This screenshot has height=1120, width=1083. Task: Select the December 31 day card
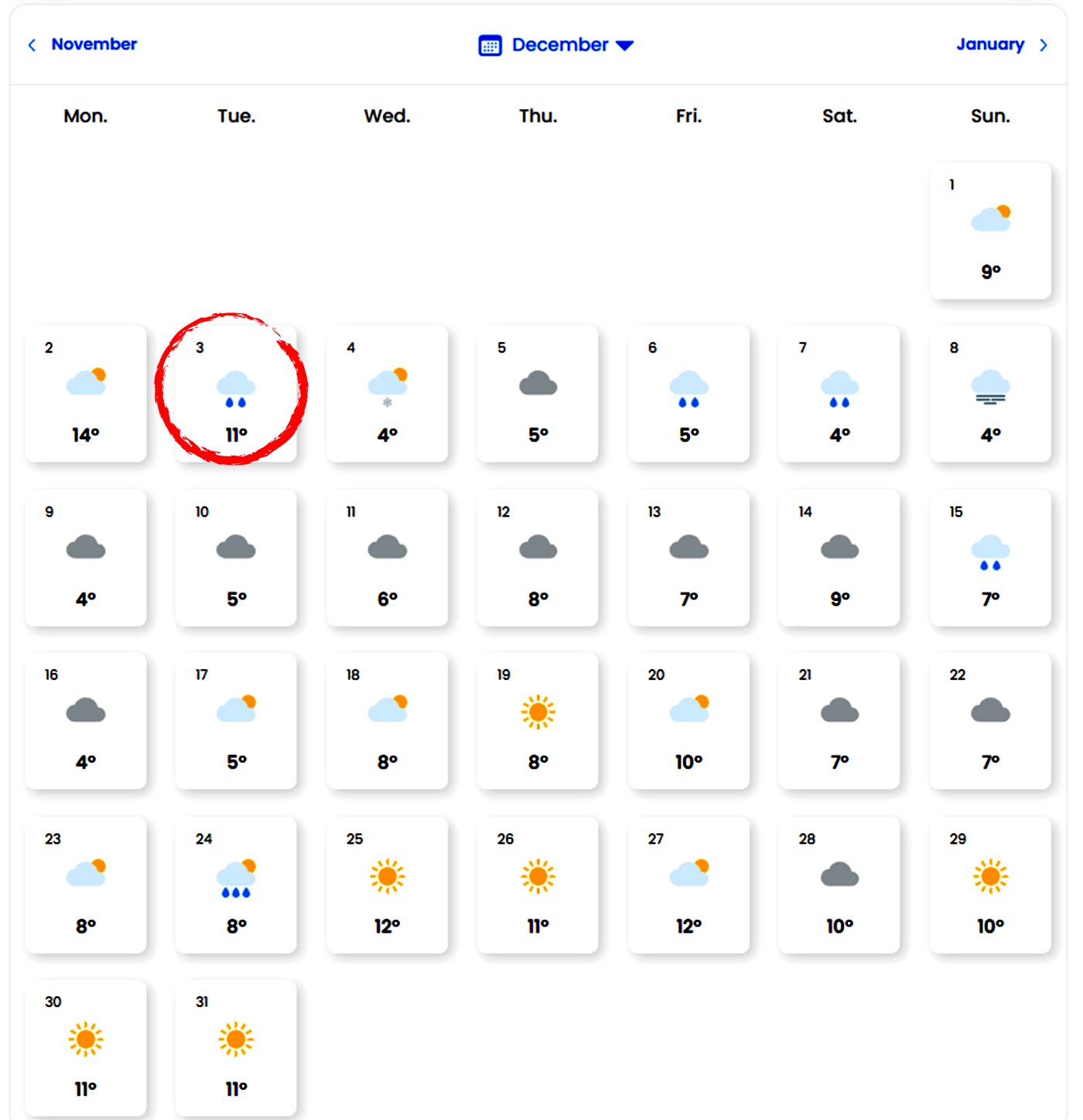tap(236, 1047)
